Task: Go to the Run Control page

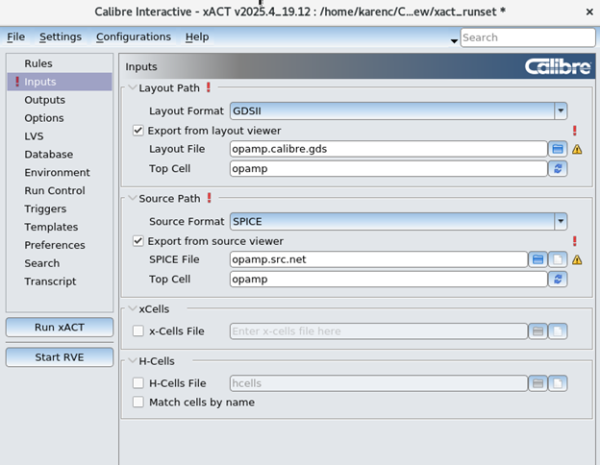Action: tap(60, 191)
